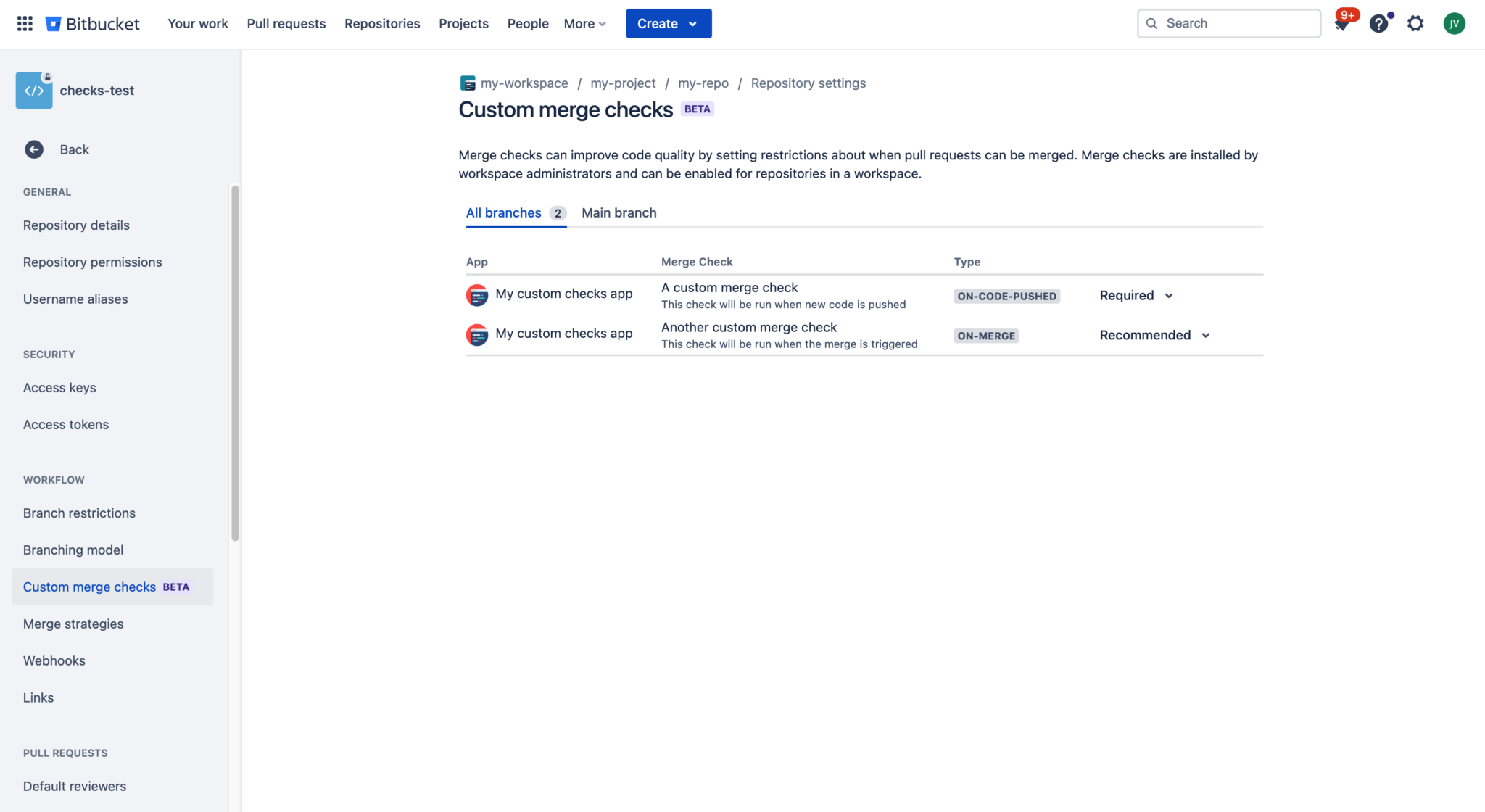
Task: Click the sidebar vertical scrollbar
Action: tap(235, 362)
